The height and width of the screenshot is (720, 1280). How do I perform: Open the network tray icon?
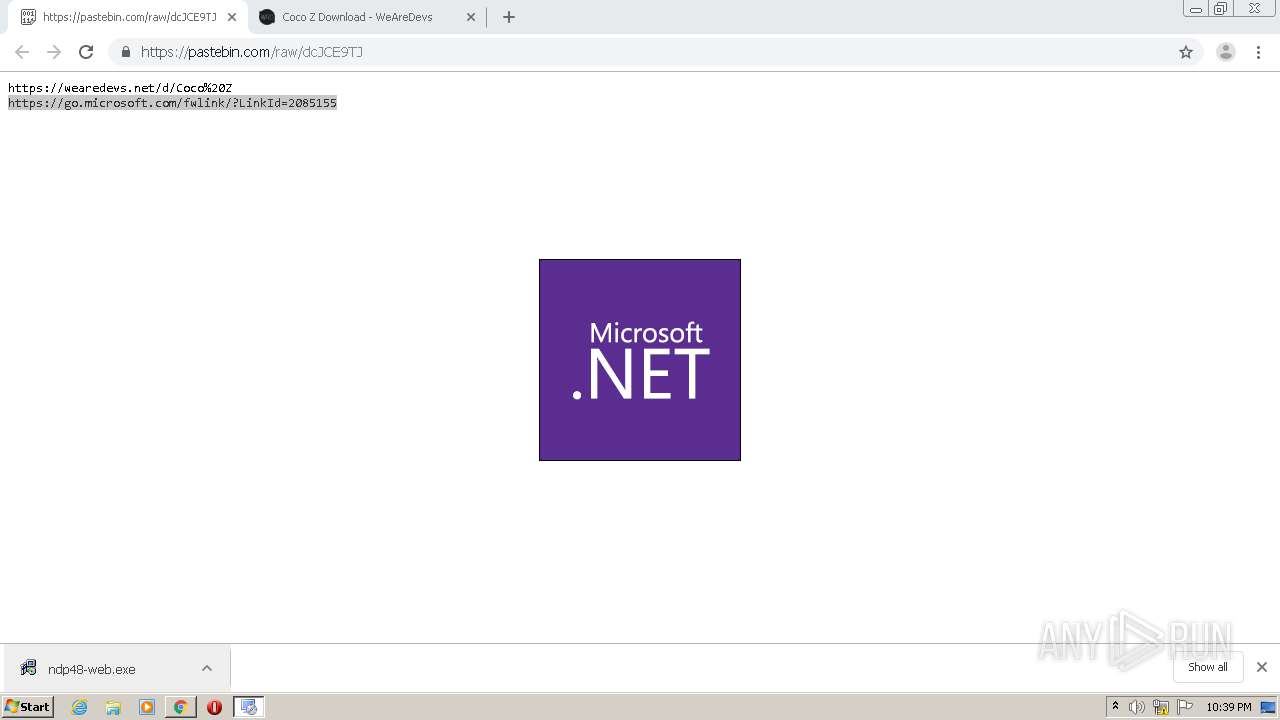tap(1161, 707)
